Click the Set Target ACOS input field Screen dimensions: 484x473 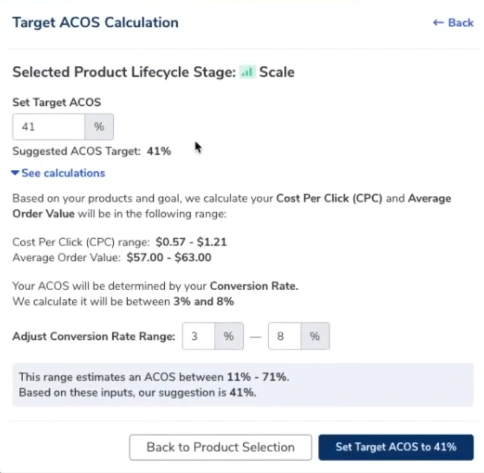point(49,127)
